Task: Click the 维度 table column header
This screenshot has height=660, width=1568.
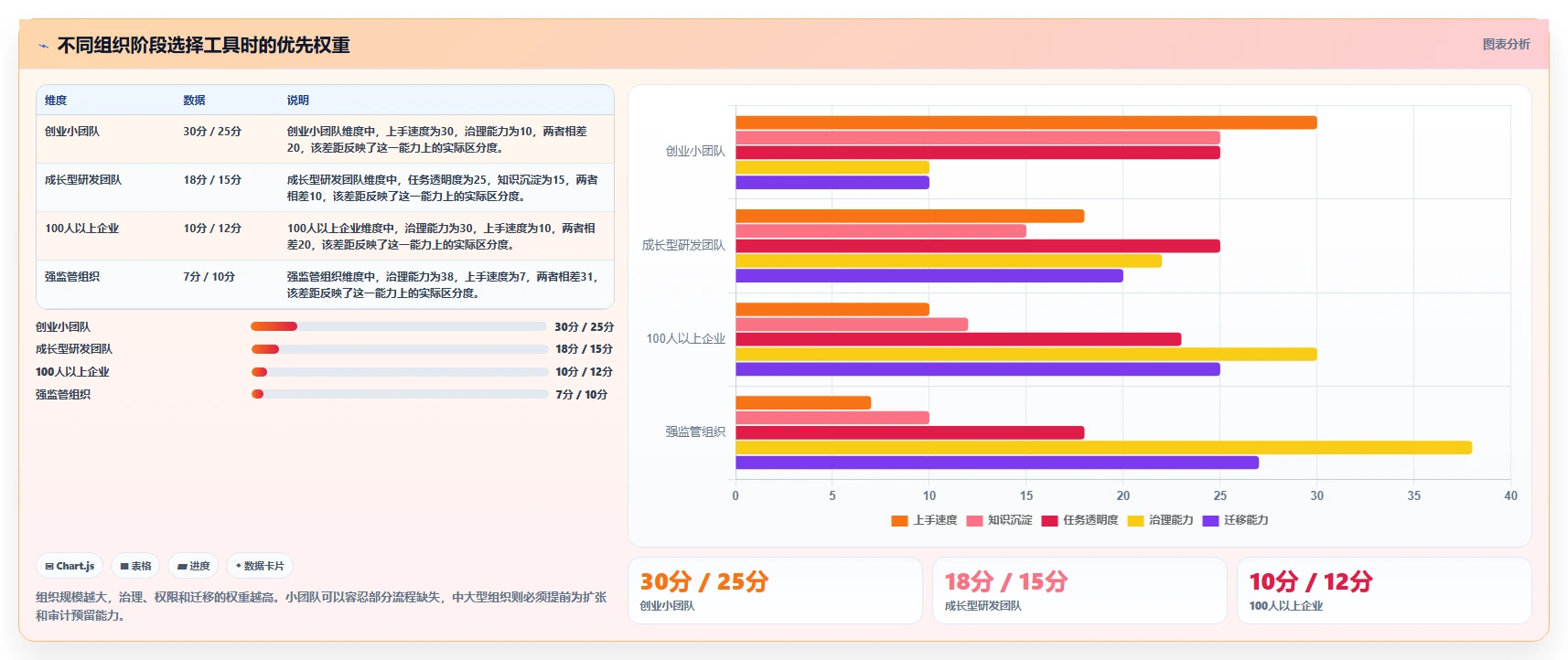Action: click(56, 101)
